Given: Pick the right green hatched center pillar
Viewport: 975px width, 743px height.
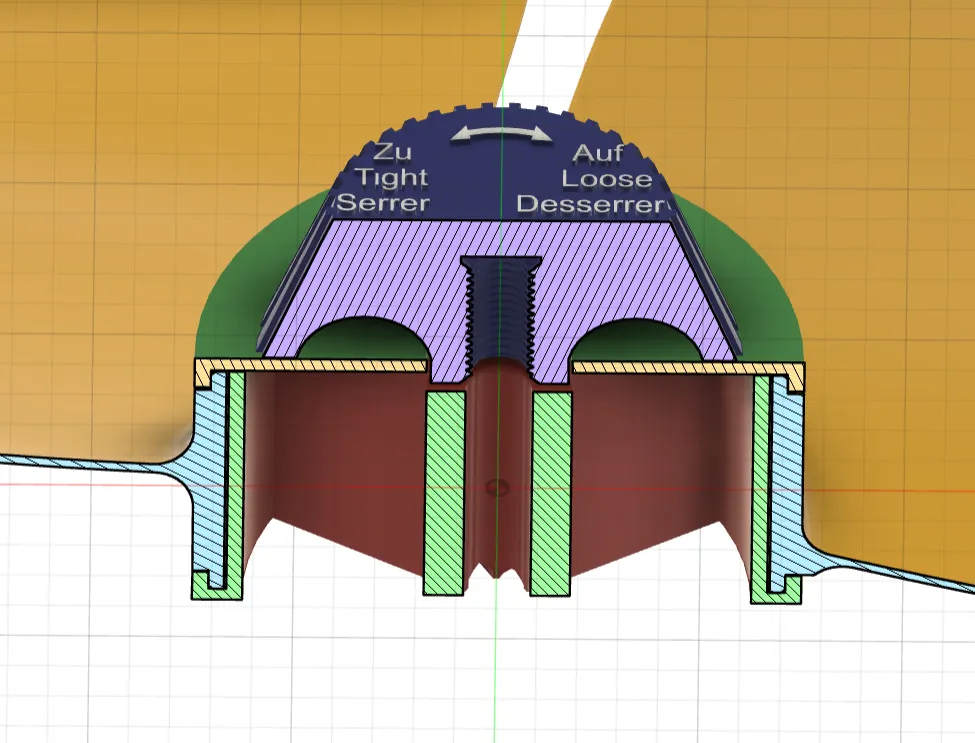Looking at the screenshot, I should (552, 492).
